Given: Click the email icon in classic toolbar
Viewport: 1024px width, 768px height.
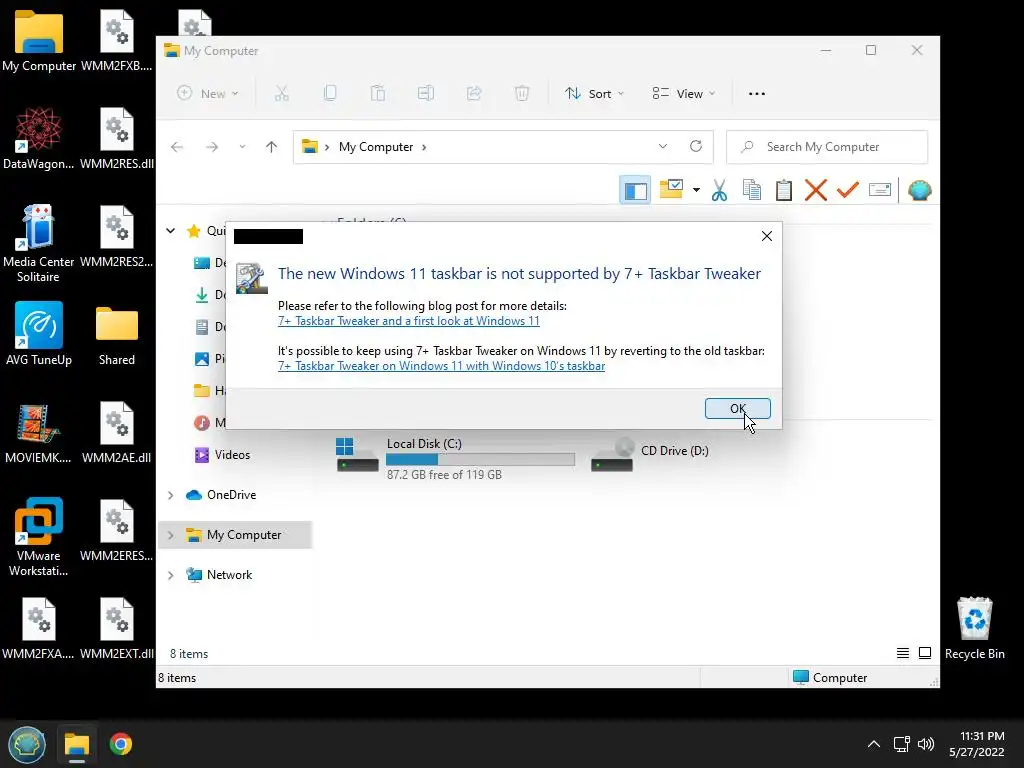Looking at the screenshot, I should 880,190.
